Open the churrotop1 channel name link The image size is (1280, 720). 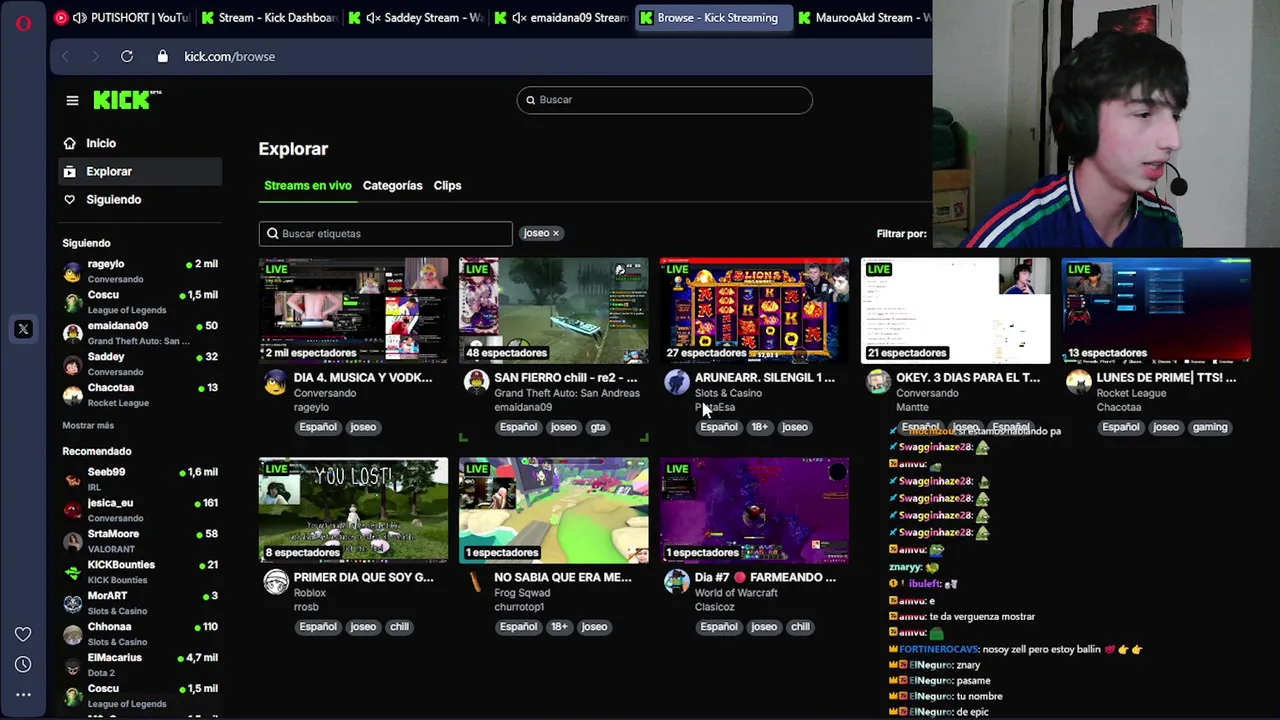(519, 607)
